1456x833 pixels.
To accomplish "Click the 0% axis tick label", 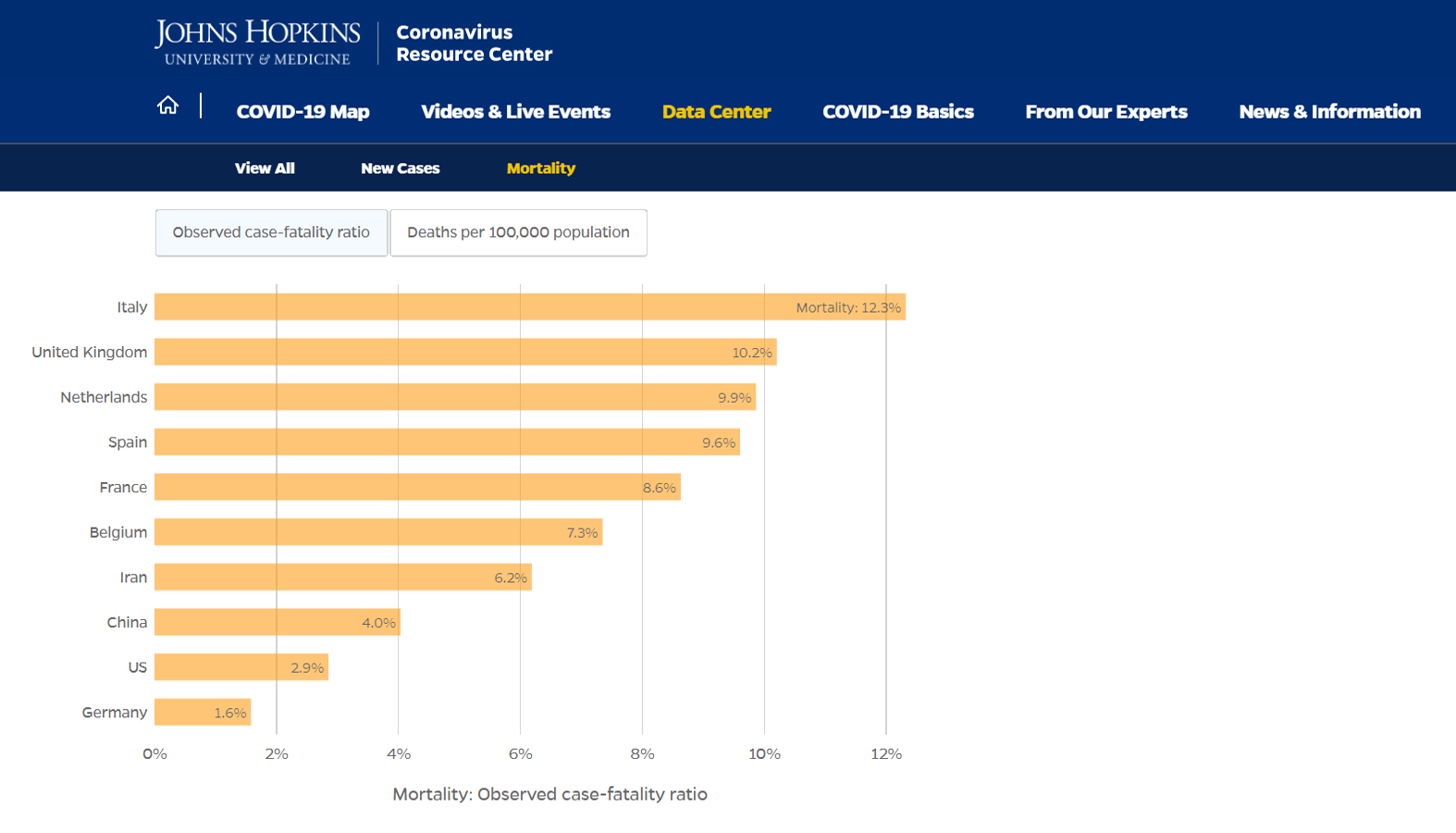I will click(154, 753).
